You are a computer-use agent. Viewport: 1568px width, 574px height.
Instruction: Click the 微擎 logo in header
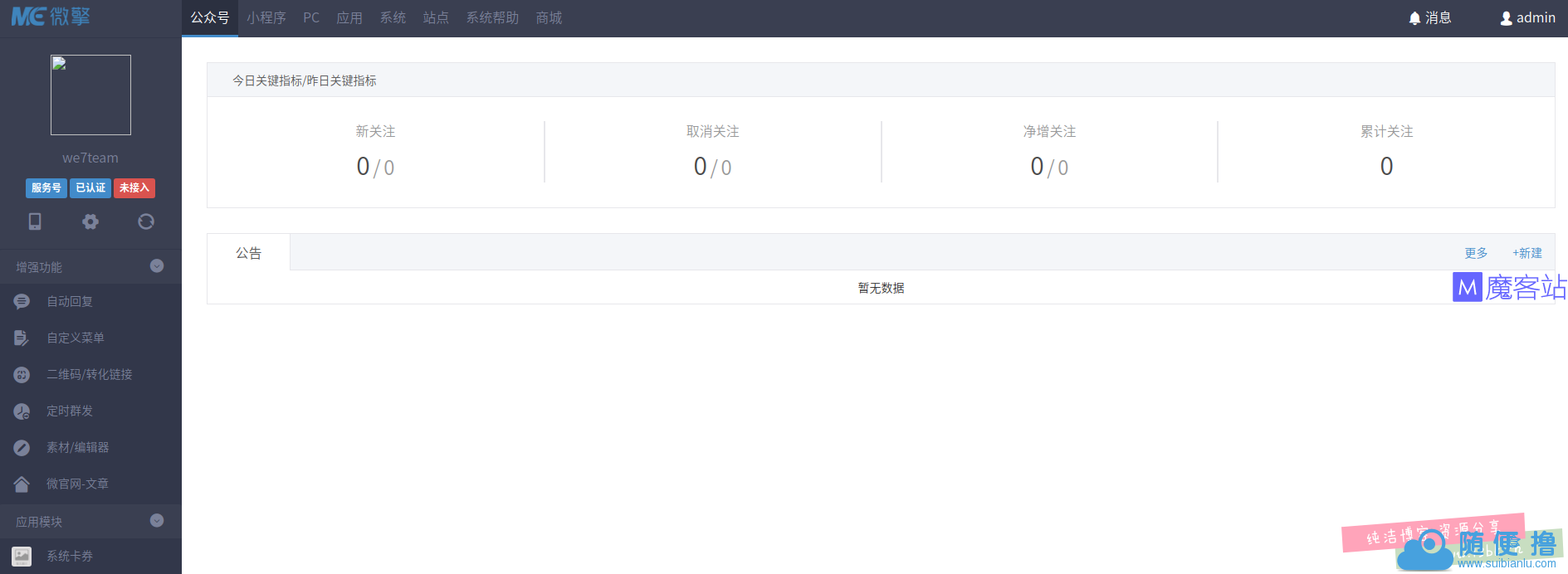(51, 17)
